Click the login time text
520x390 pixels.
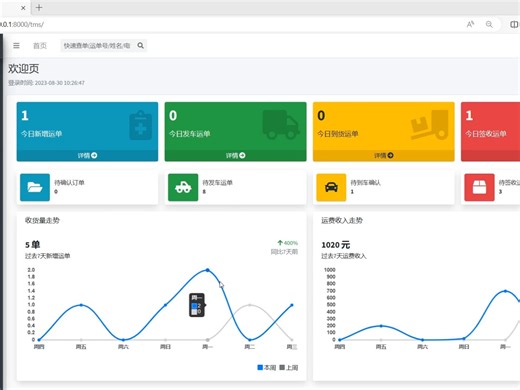click(x=46, y=83)
